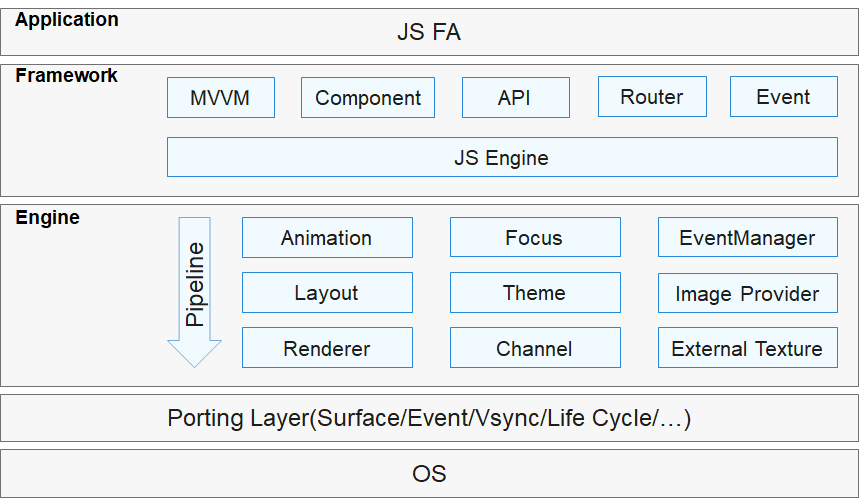Click the Pipeline downward arrow

[194, 290]
